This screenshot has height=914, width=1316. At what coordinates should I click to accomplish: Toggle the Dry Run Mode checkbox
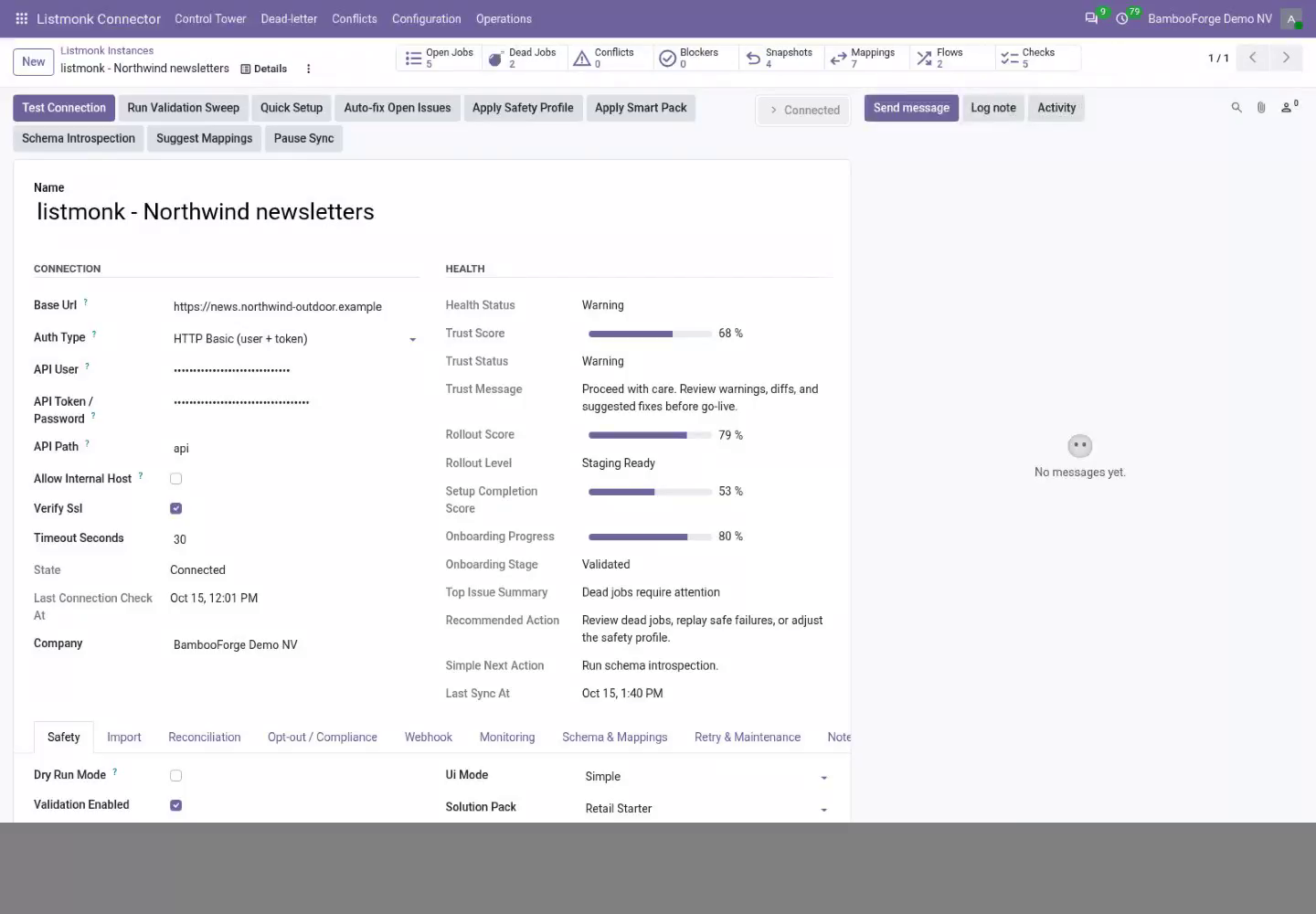coord(176,775)
